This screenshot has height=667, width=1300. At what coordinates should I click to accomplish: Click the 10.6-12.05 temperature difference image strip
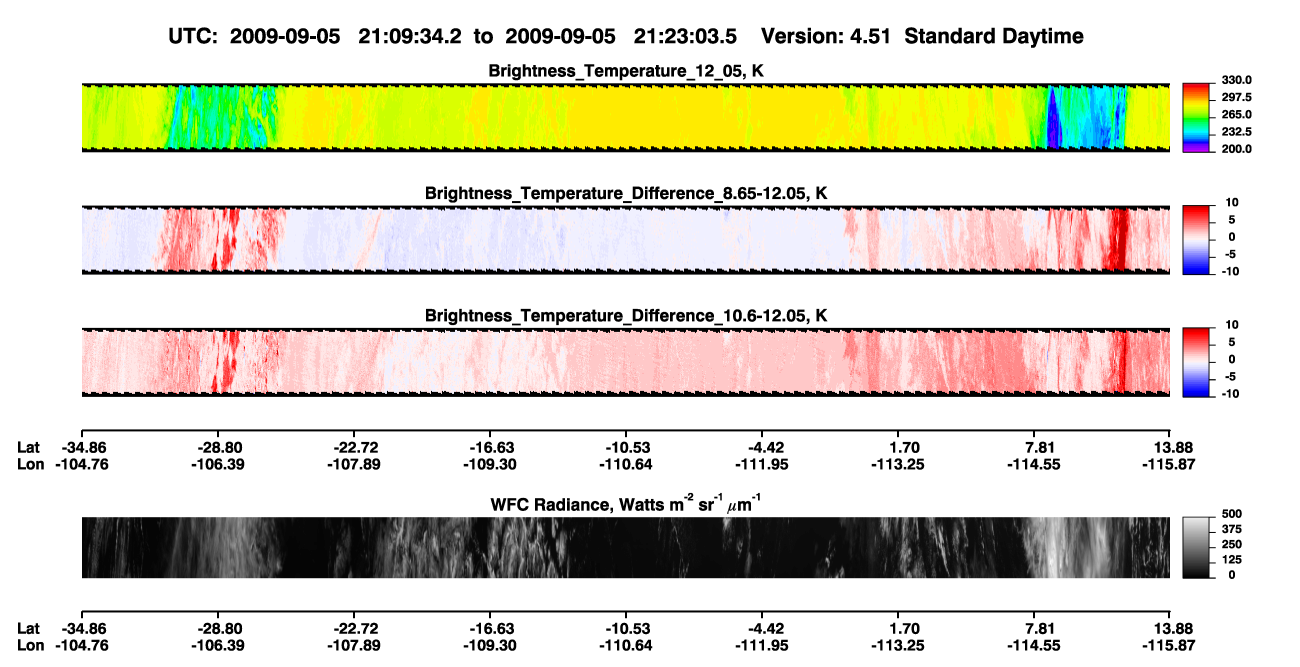(625, 361)
